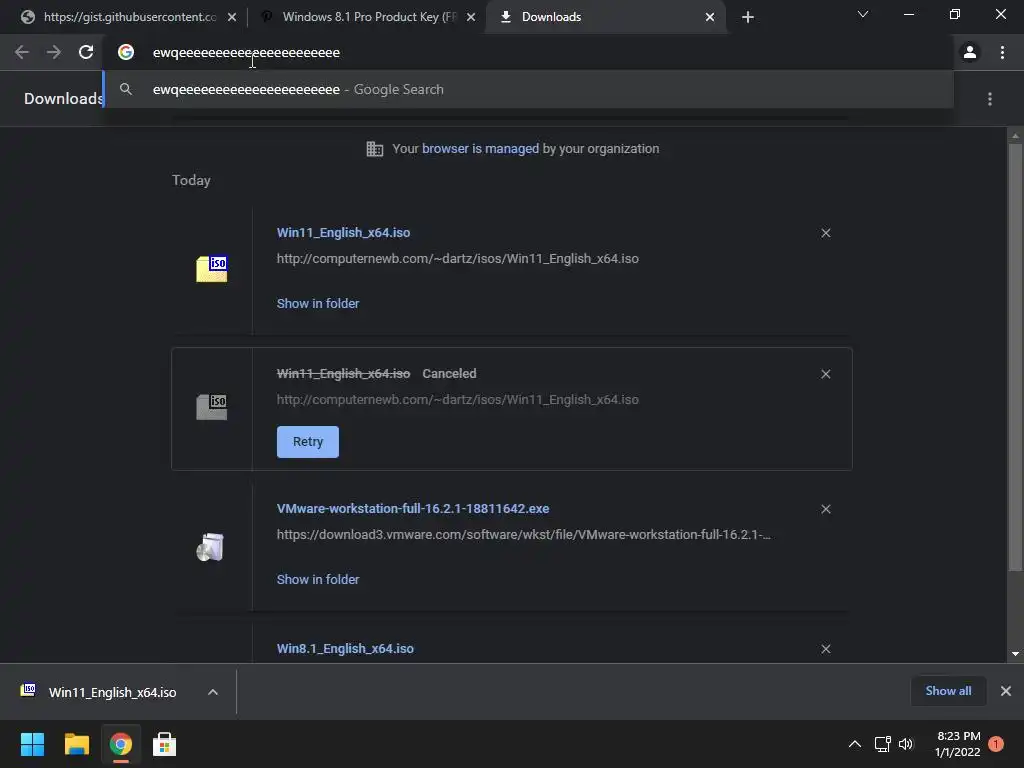This screenshot has height=768, width=1024.
Task: Remove the canceled Win11 download entry
Action: click(x=826, y=374)
